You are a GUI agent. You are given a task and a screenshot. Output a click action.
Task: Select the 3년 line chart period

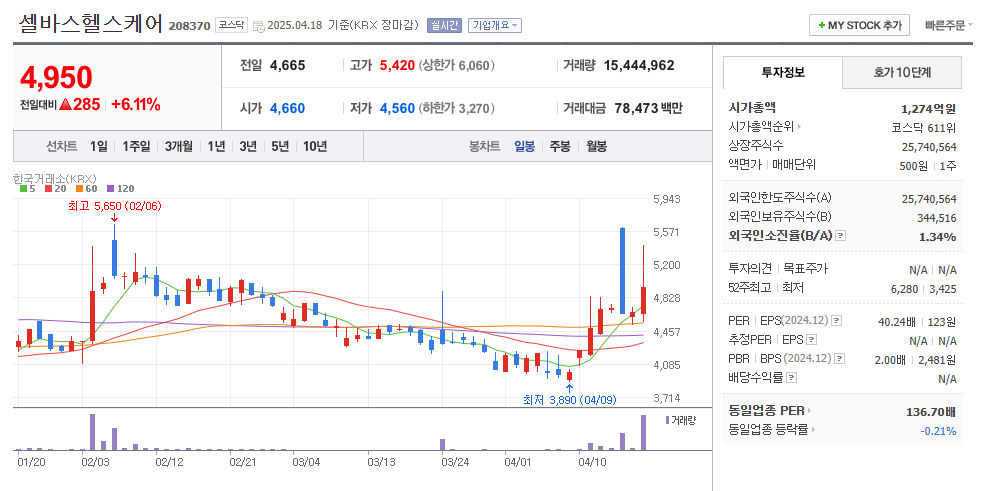[248, 147]
